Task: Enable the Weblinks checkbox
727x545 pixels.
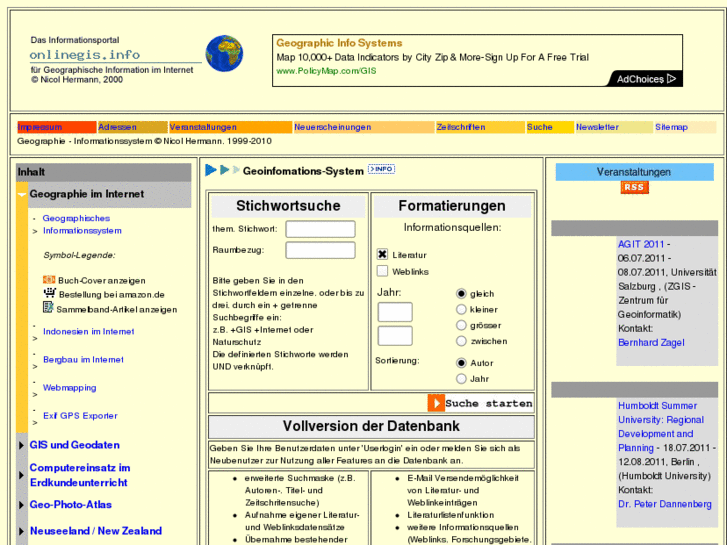Action: tap(382, 271)
